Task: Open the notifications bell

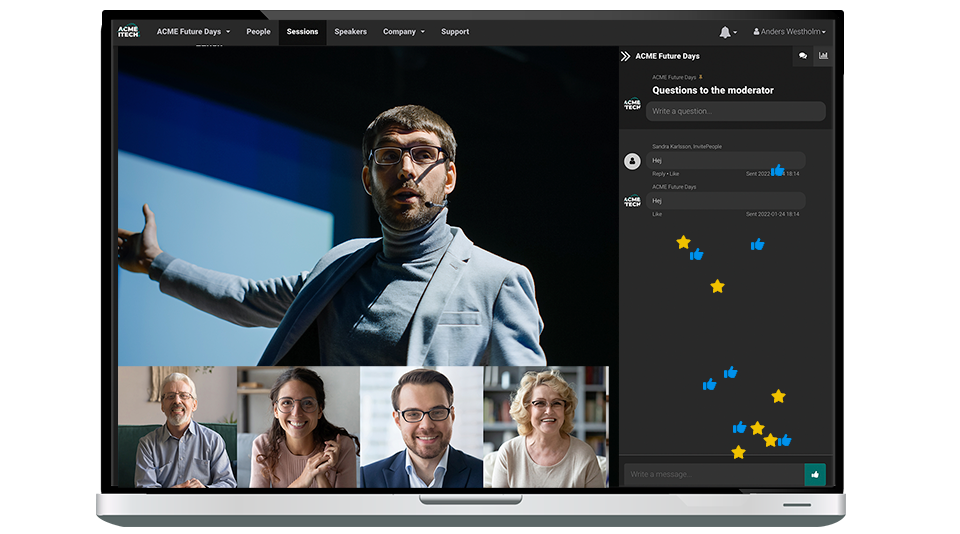Action: pos(727,32)
